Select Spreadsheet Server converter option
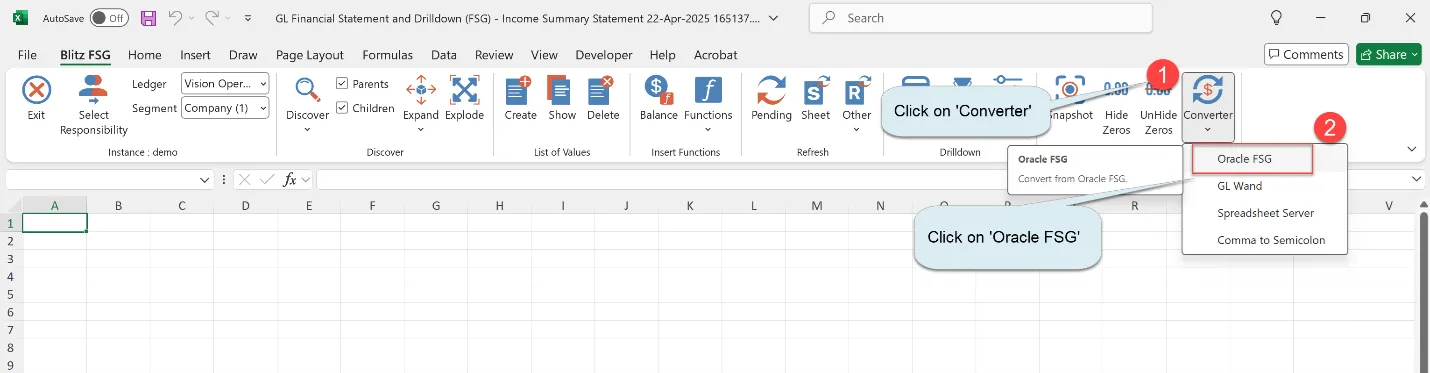 [1265, 213]
